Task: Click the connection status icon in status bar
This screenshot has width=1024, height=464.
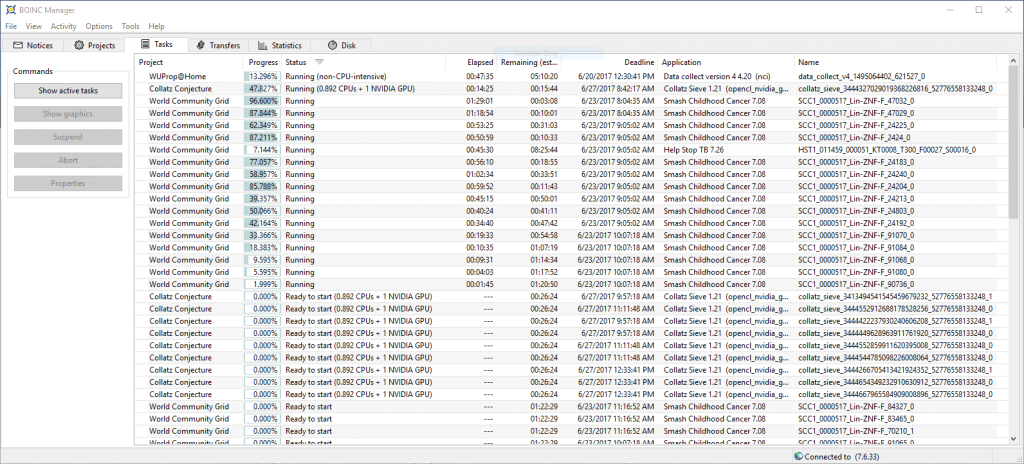Action: pos(798,456)
